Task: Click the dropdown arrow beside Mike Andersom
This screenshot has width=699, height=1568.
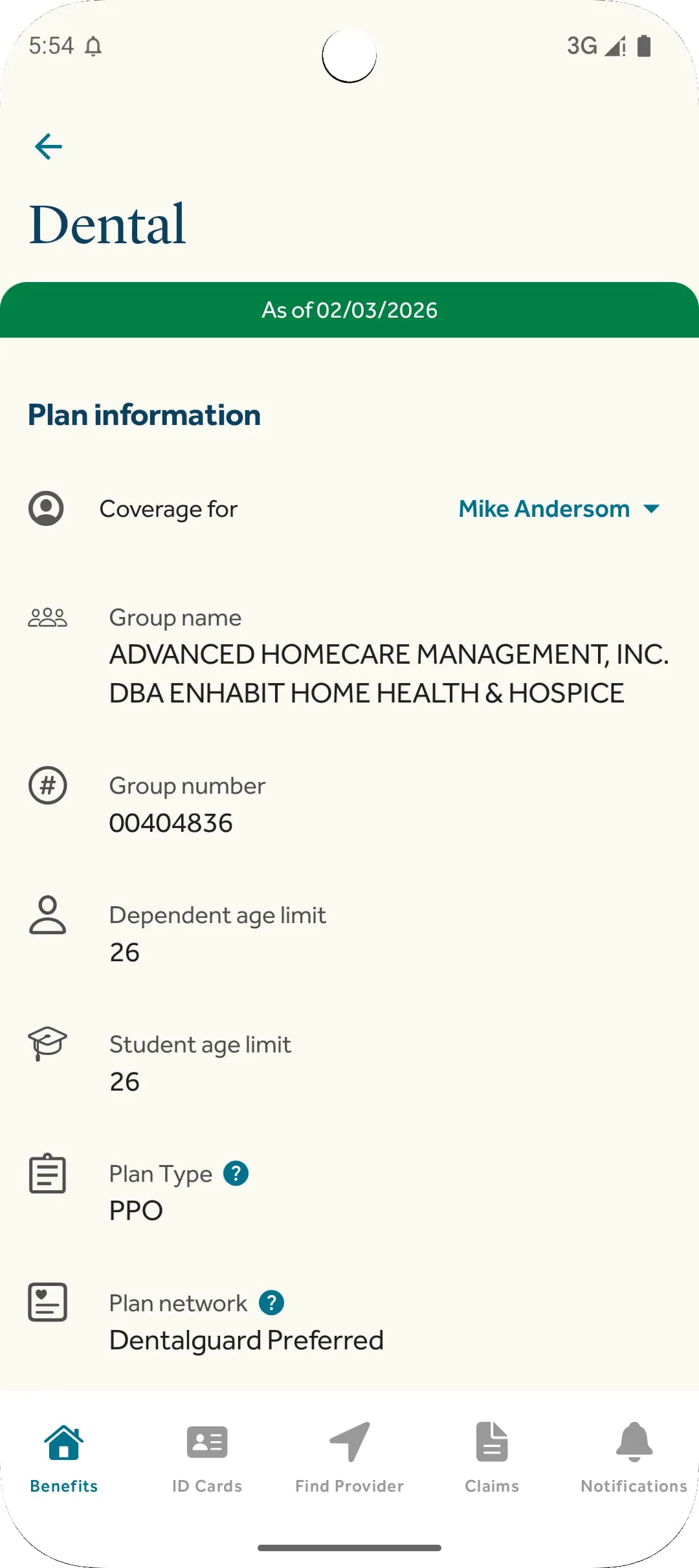Action: point(652,509)
